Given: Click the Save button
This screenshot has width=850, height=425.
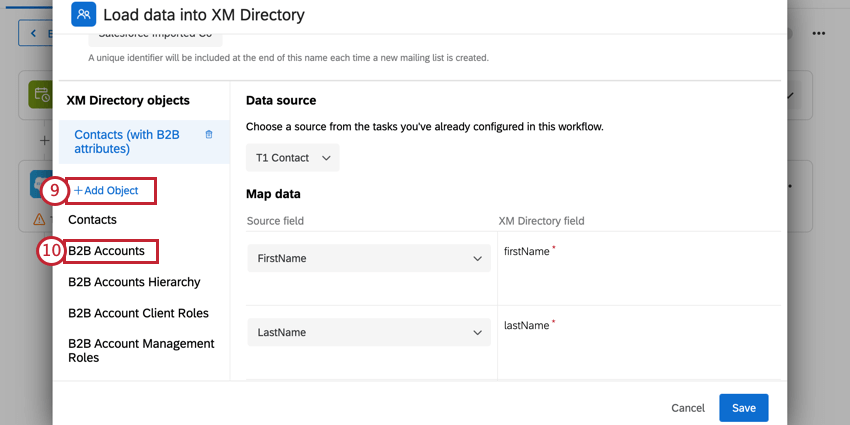Looking at the screenshot, I should point(744,408).
